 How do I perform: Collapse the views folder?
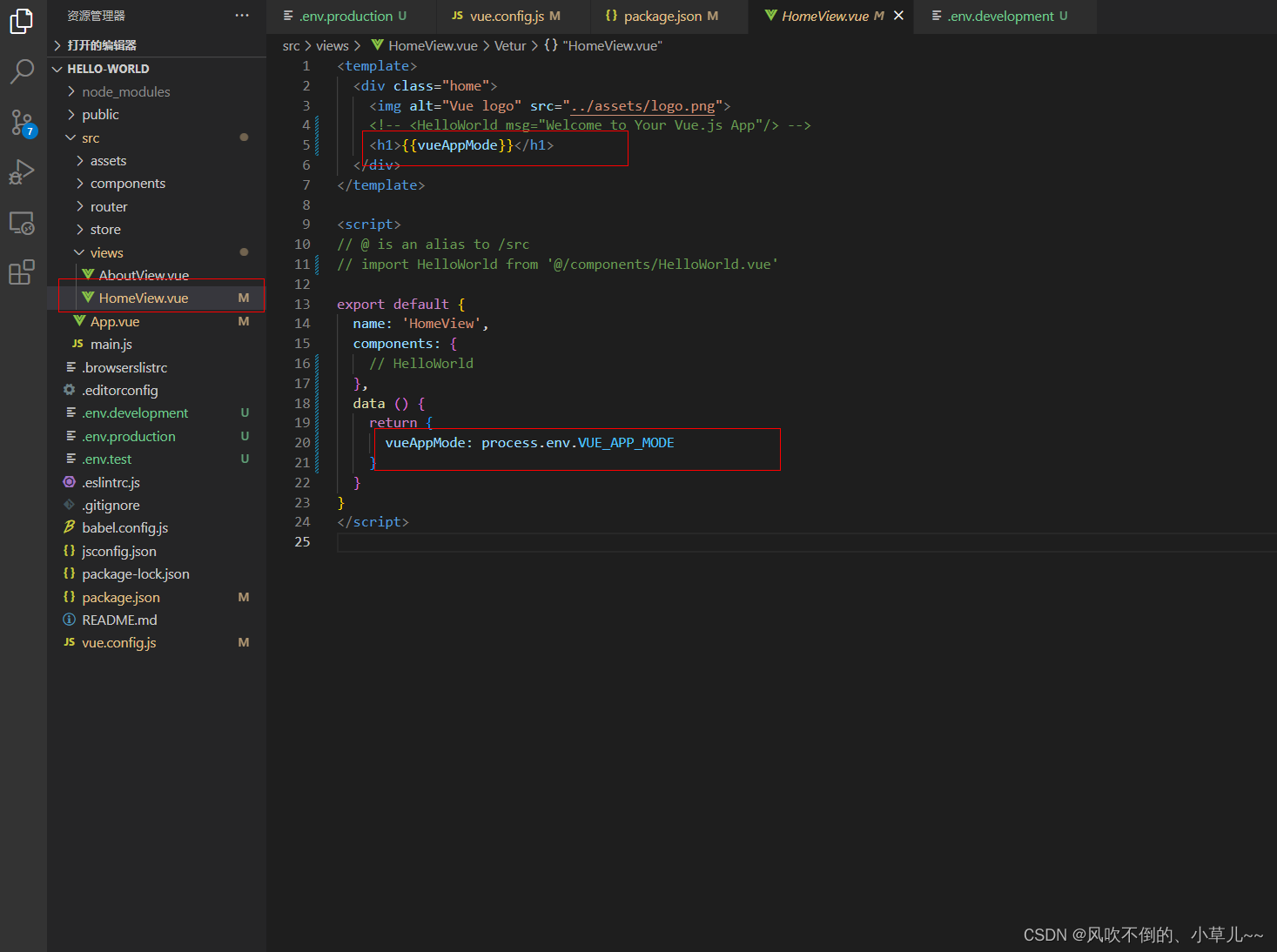tap(157, 253)
